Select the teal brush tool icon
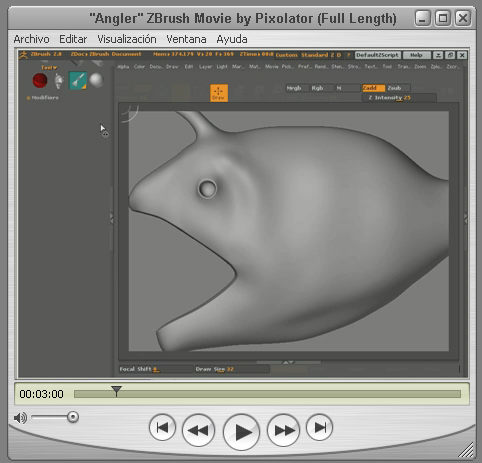The width and height of the screenshot is (482, 463). tap(78, 81)
